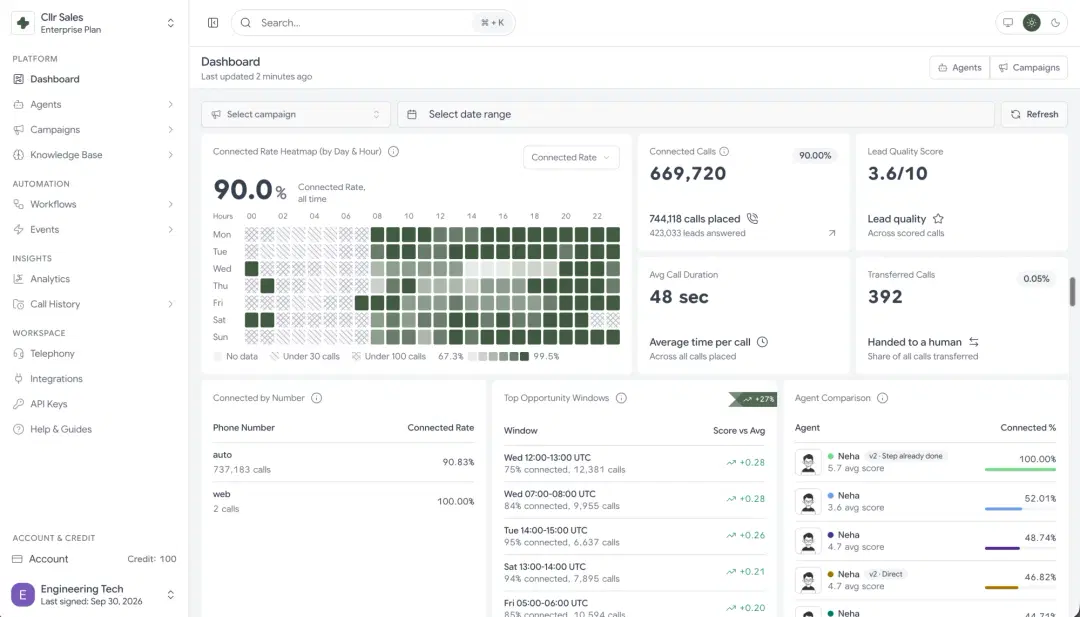
Task: Click the 52.01% agent progress bar
Action: coord(1020,509)
